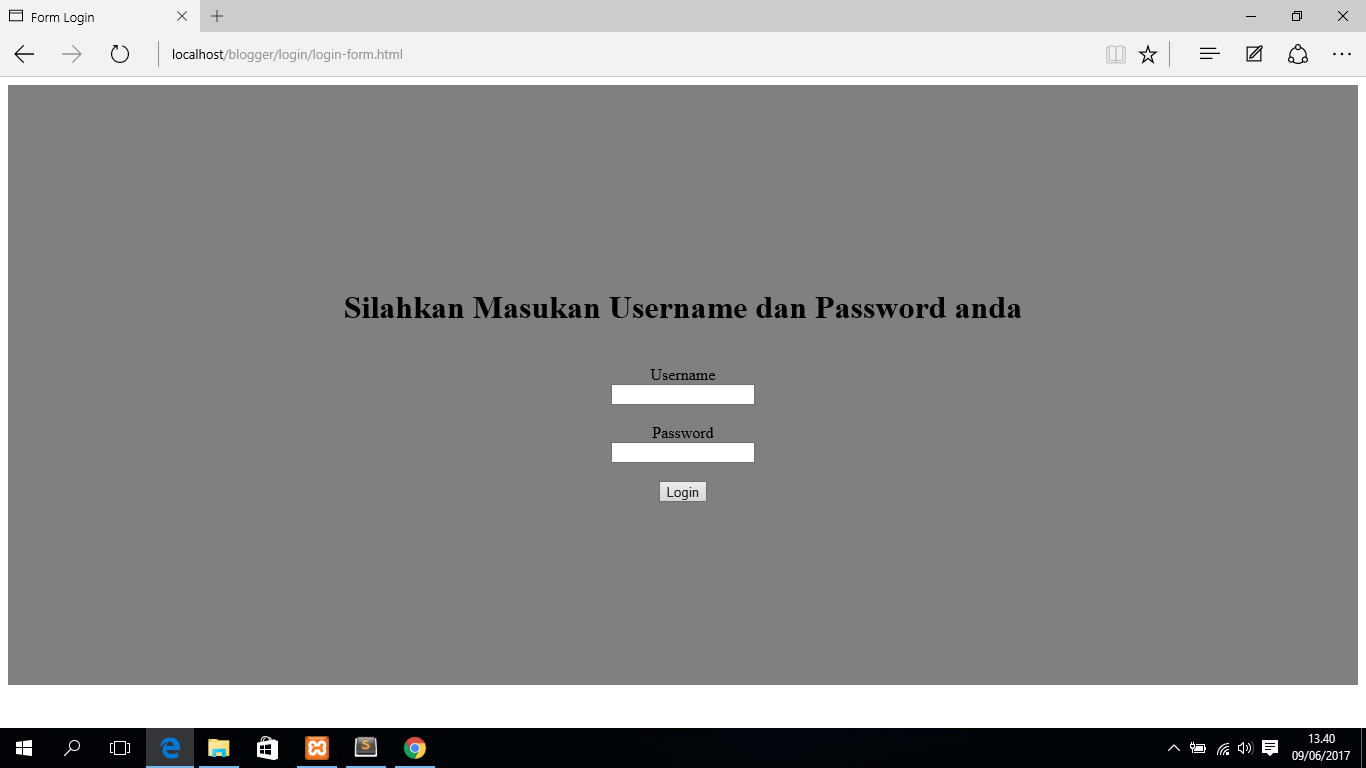Open the XAMPP control panel from taskbar
Viewport: 1366px width, 768px height.
(x=316, y=747)
